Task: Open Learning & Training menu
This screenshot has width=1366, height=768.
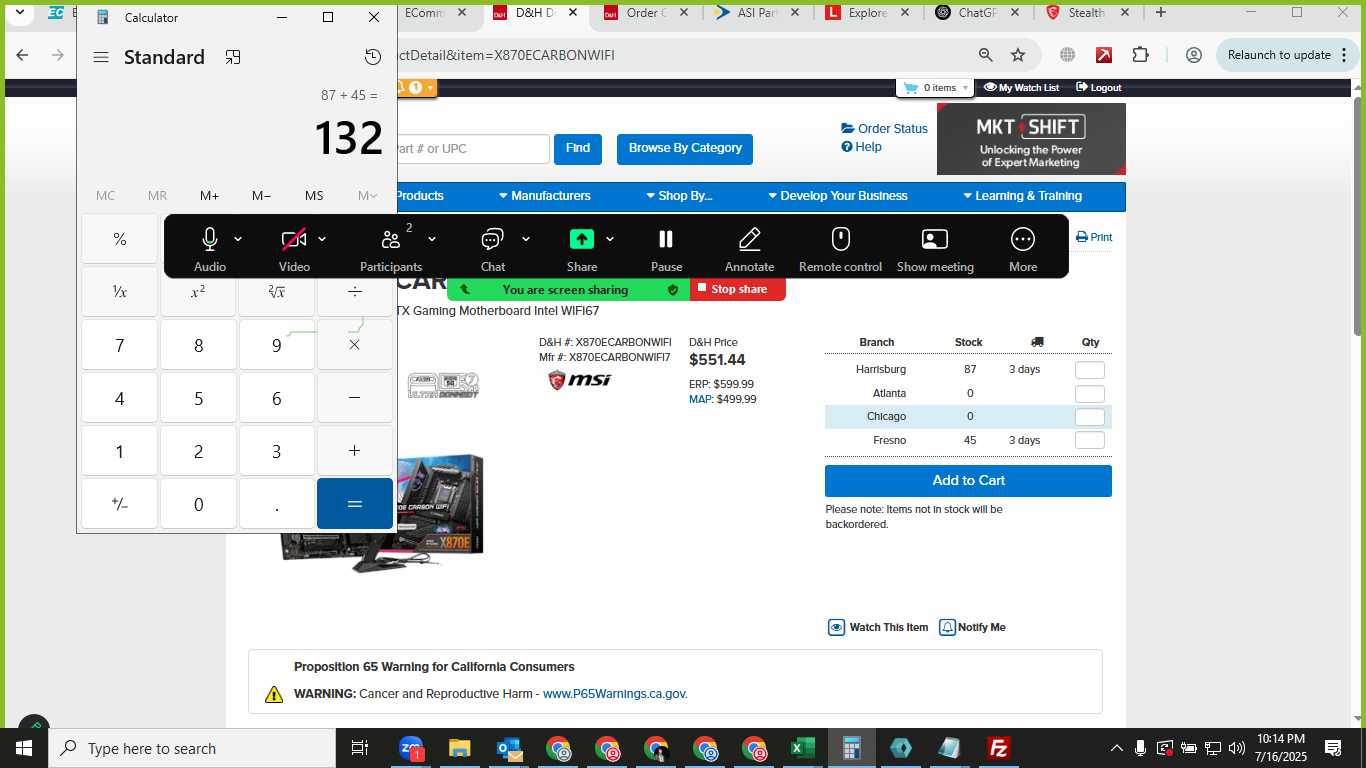Action: coord(1022,196)
